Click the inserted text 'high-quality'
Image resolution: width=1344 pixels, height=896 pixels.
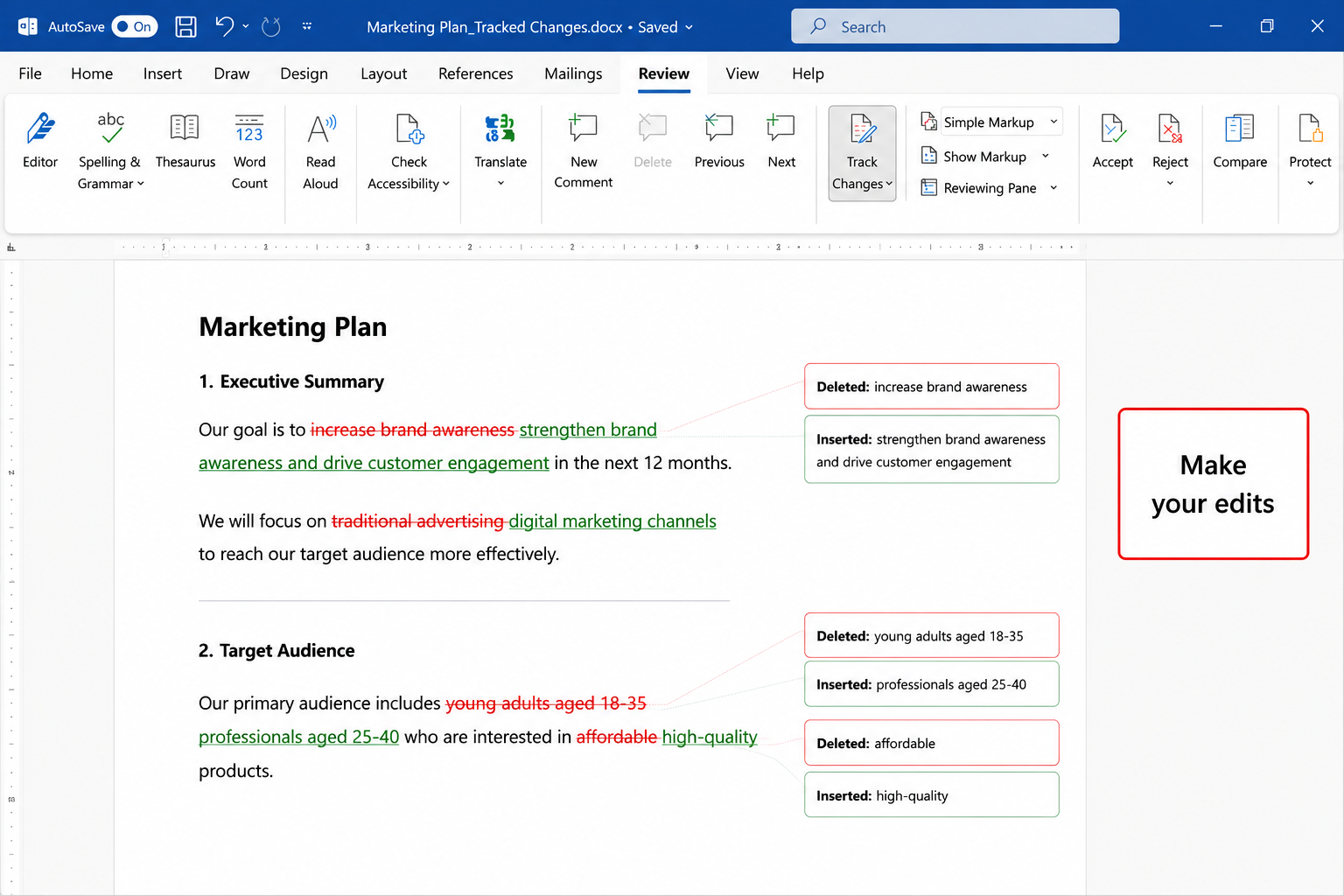710,738
